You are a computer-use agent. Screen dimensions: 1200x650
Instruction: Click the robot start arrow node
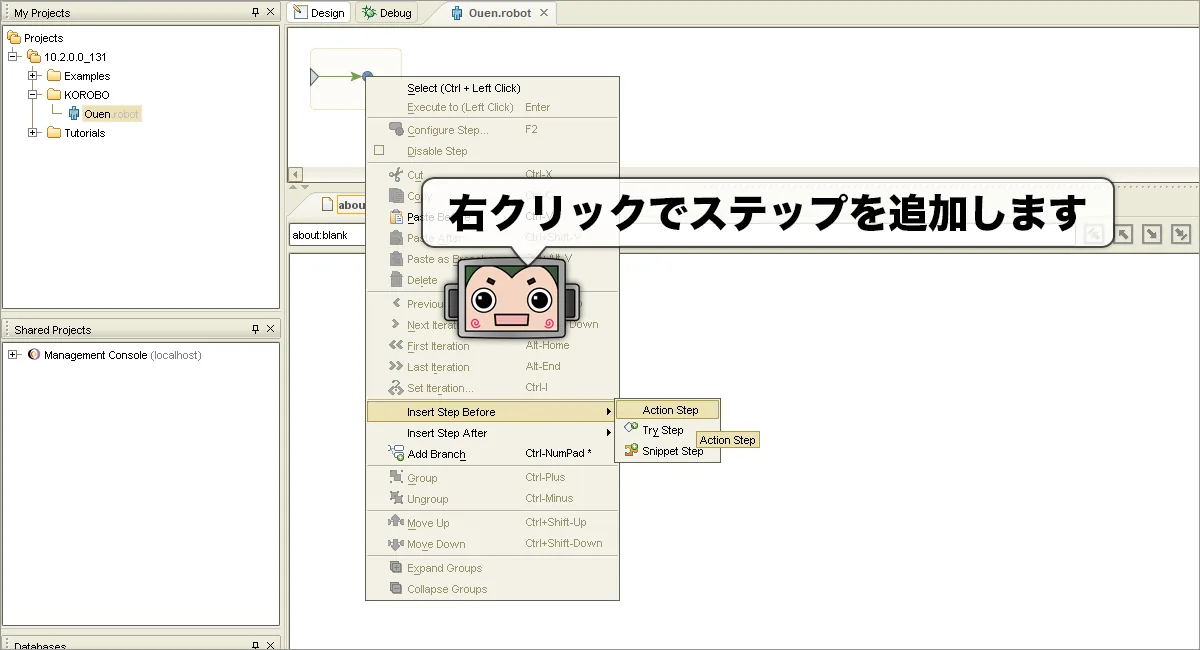tap(315, 76)
